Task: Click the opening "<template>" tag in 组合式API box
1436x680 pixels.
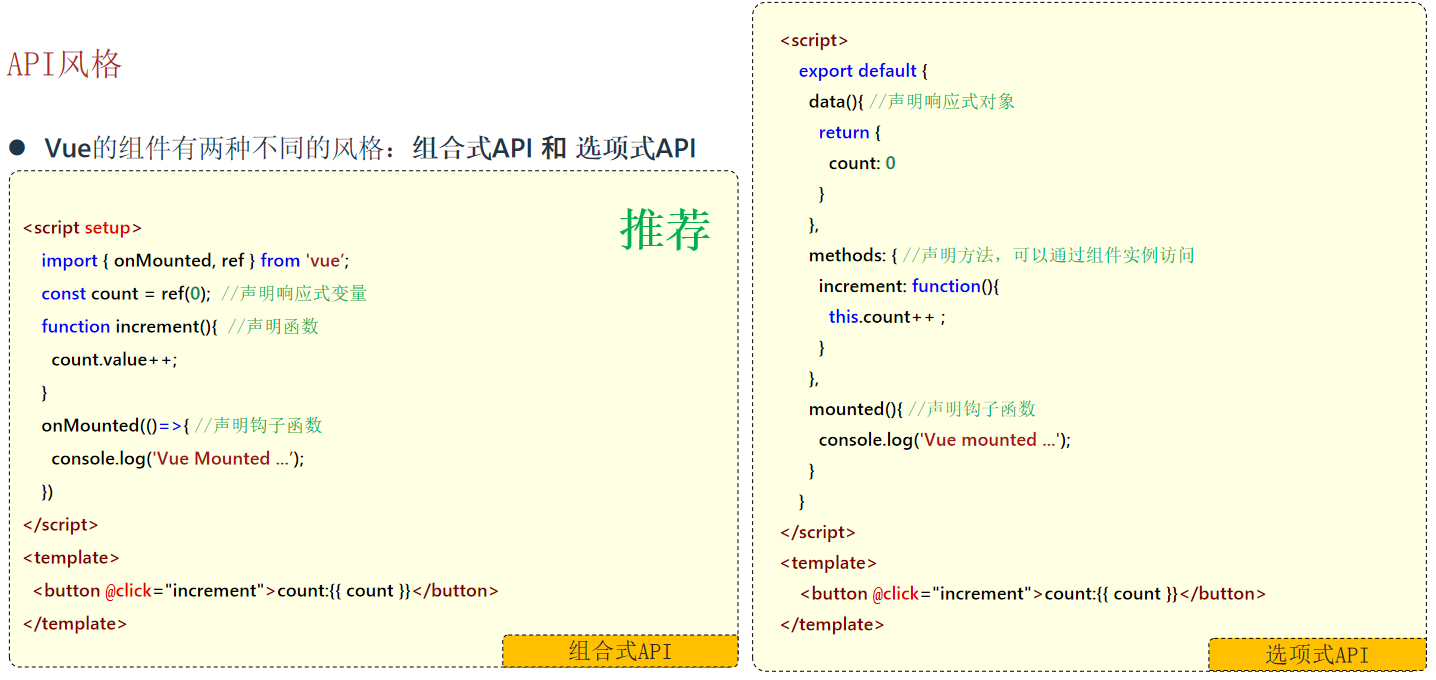Action: (x=71, y=558)
